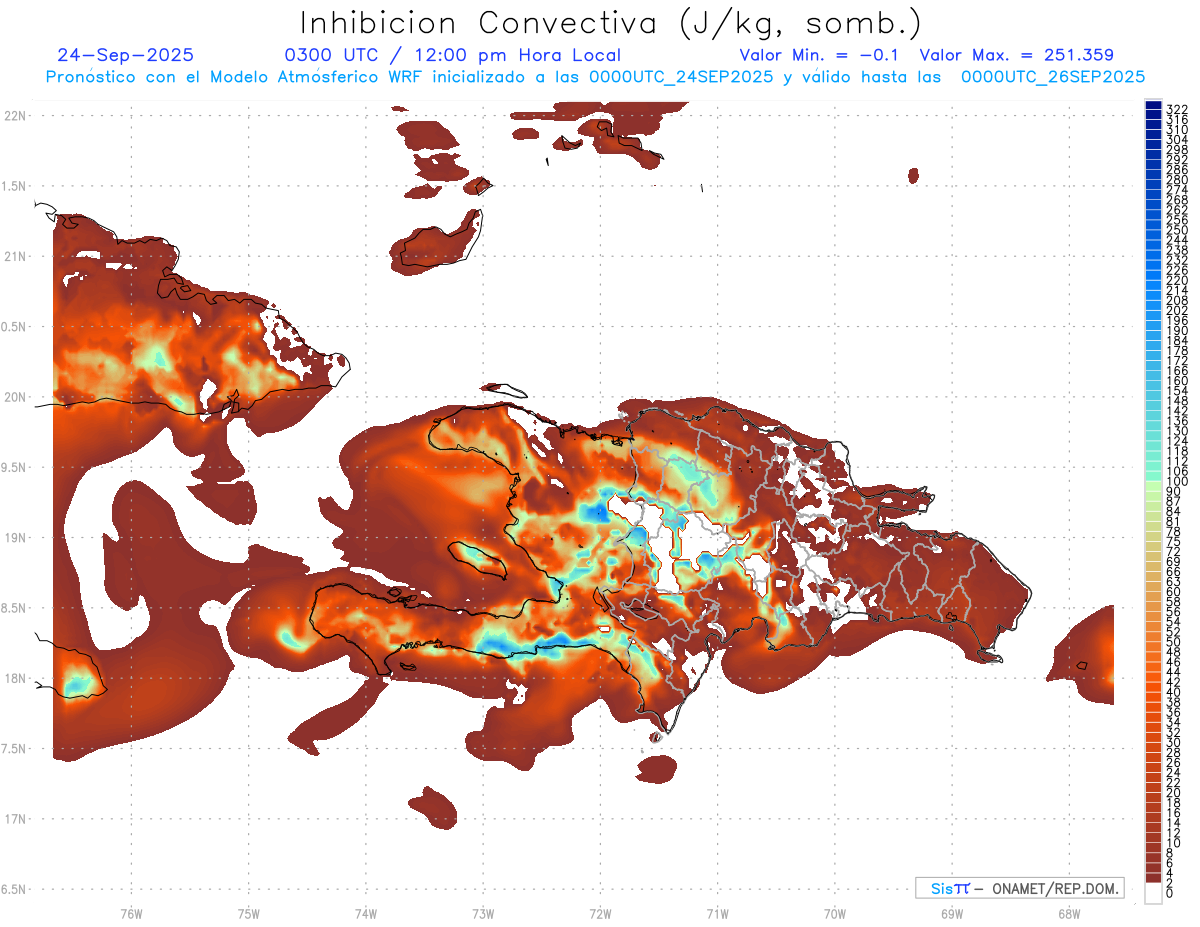The height and width of the screenshot is (927, 1200).
Task: Click the '19N' latitude label
Action: (x=15, y=537)
